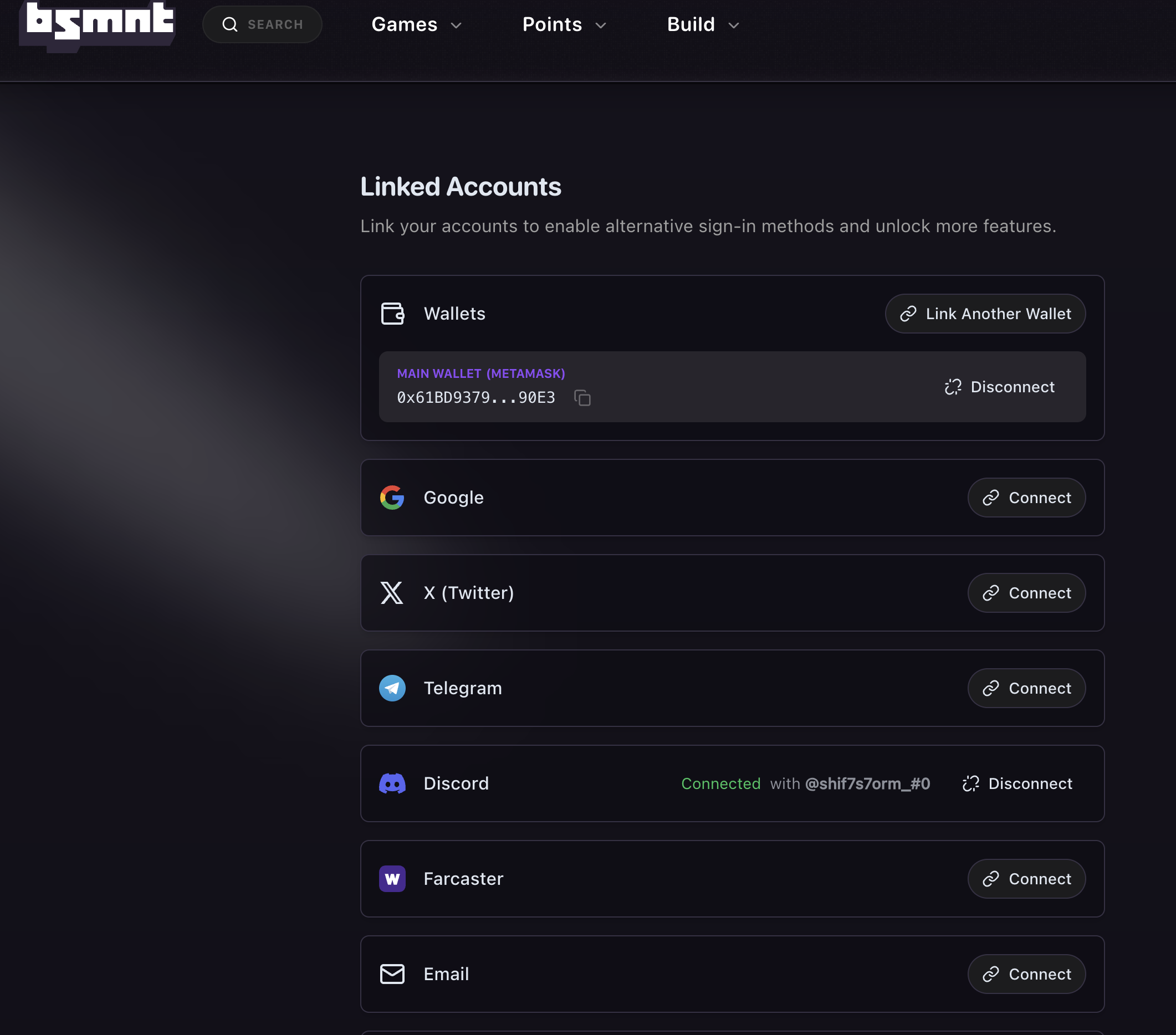Click the X (Twitter) logo icon
Image resolution: width=1176 pixels, height=1035 pixels.
pos(392,593)
